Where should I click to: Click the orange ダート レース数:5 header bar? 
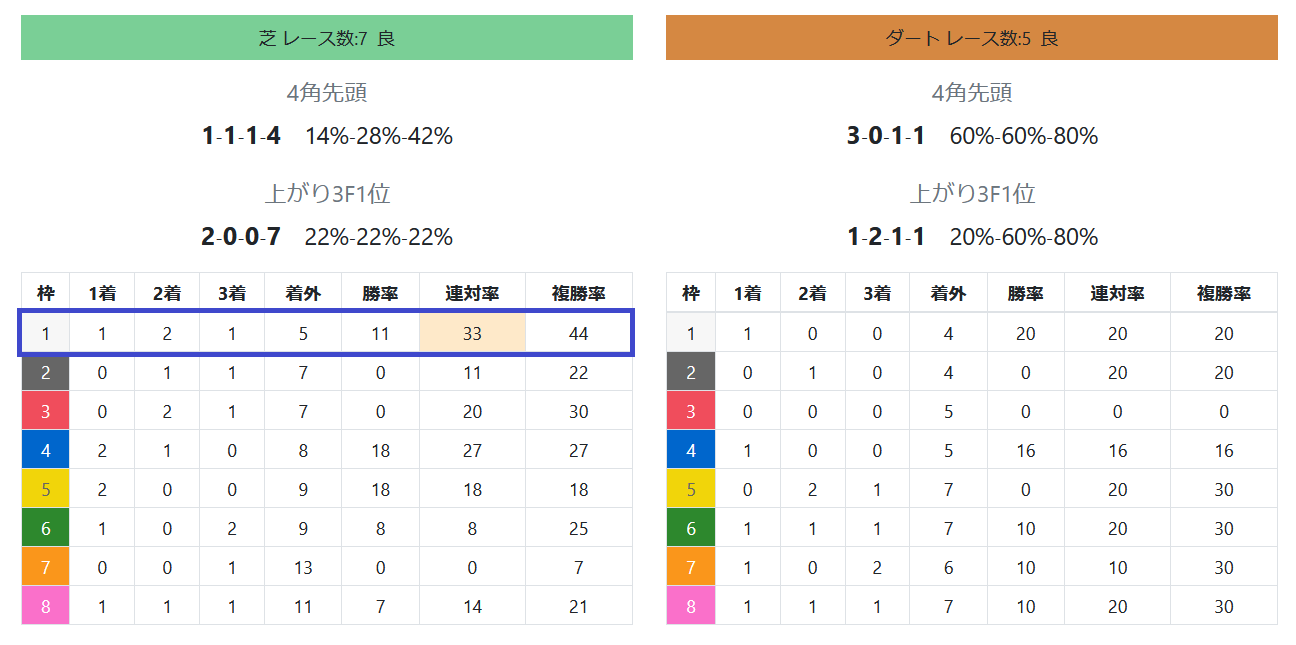point(972,38)
